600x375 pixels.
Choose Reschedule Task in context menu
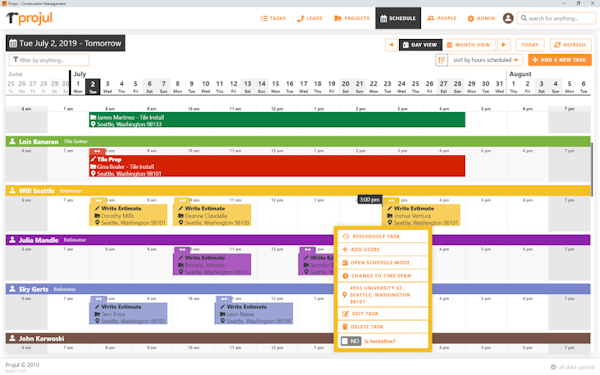click(x=383, y=236)
